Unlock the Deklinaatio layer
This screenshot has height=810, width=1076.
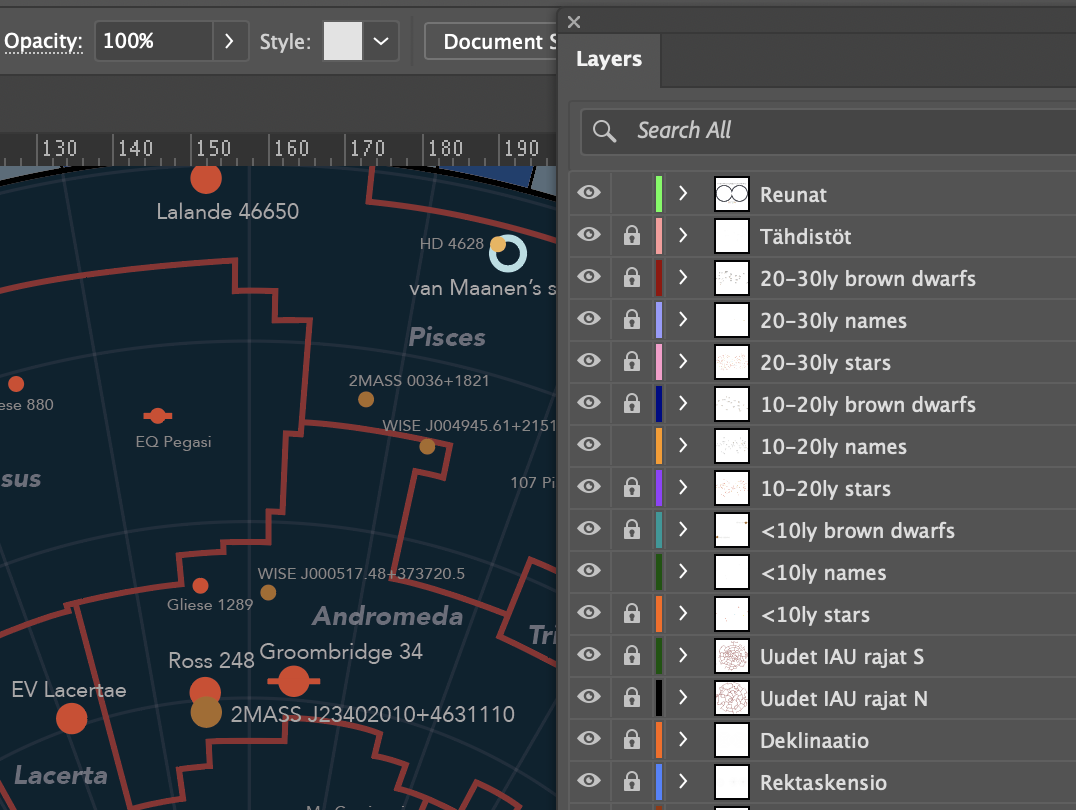(631, 740)
